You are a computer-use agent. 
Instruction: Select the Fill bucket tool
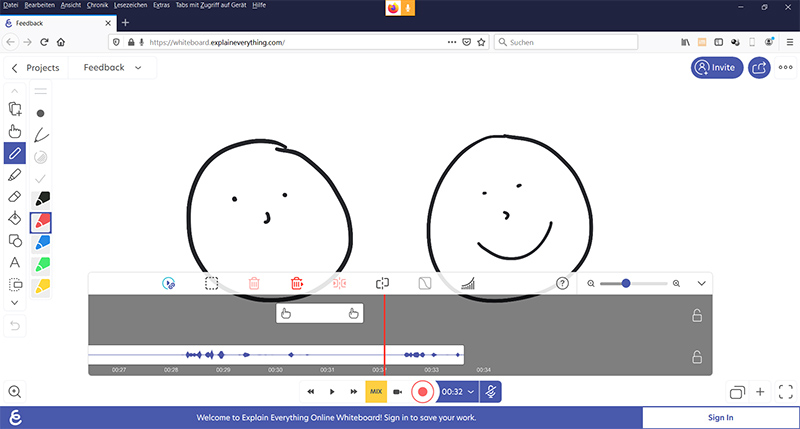[15, 218]
